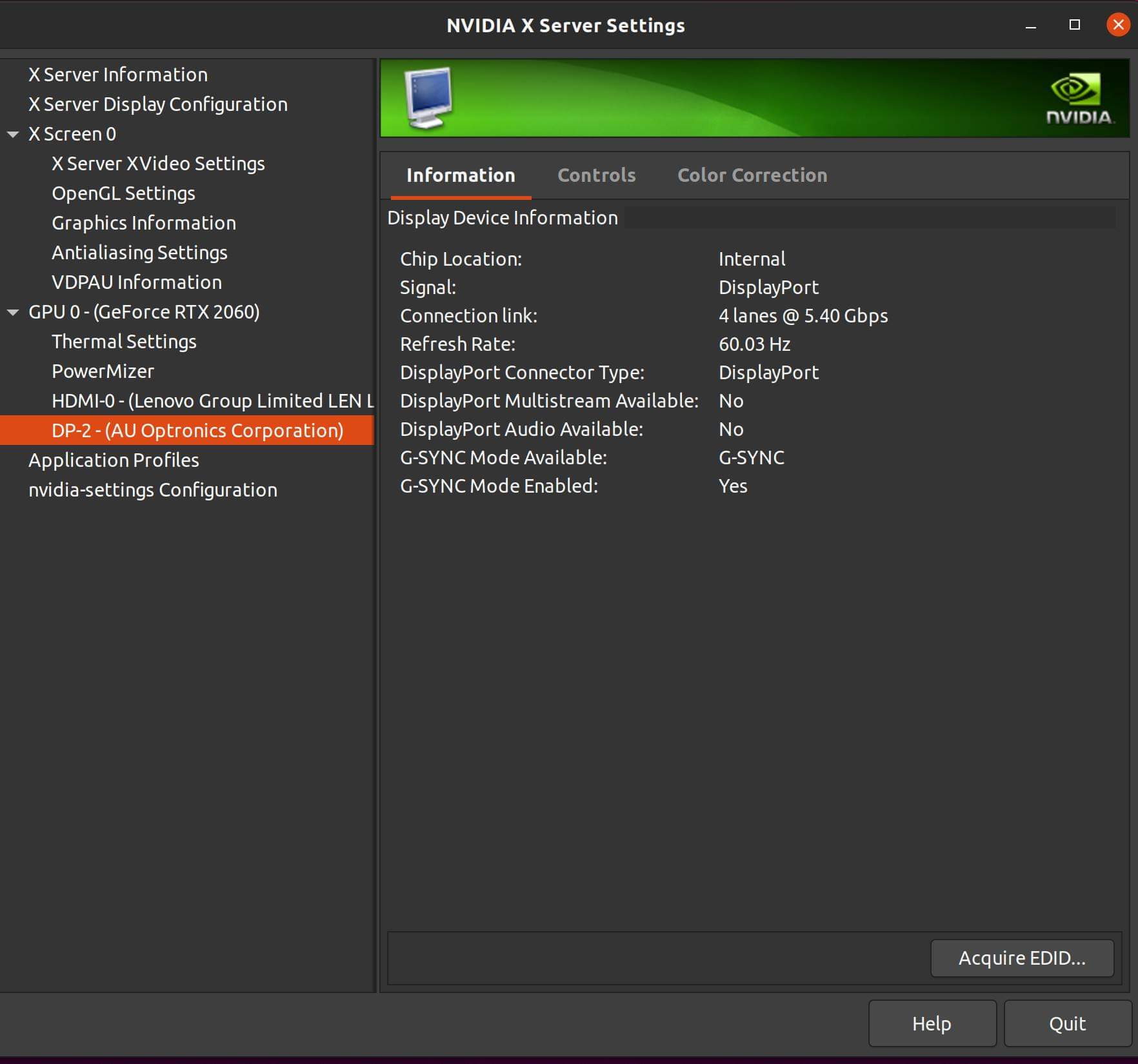The width and height of the screenshot is (1138, 1064).
Task: Collapse the GPU 0 GeForce RTX 2060 node
Action: 13,312
